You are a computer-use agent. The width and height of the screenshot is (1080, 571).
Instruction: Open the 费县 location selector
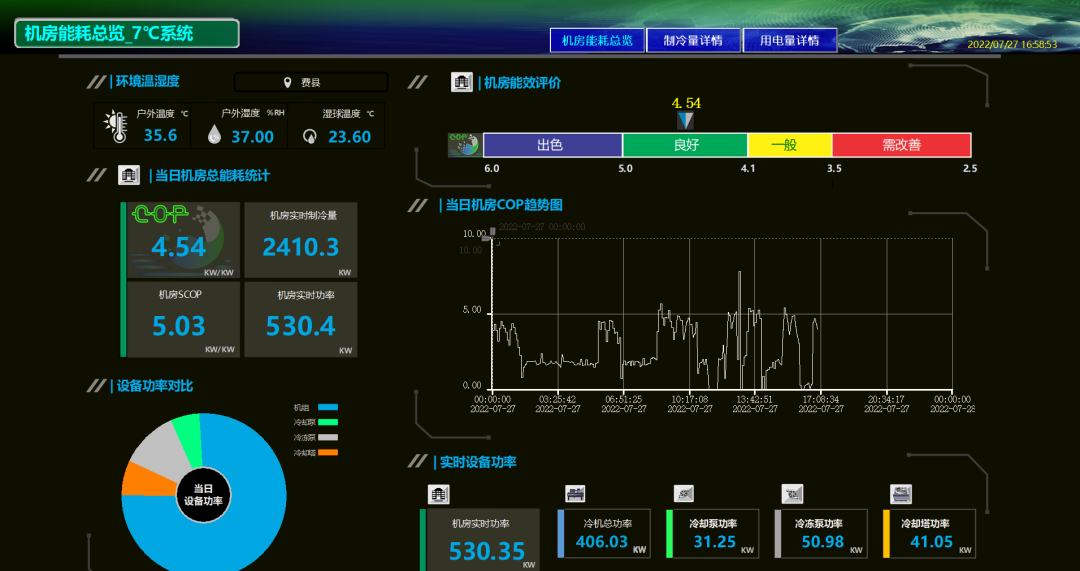pos(310,83)
